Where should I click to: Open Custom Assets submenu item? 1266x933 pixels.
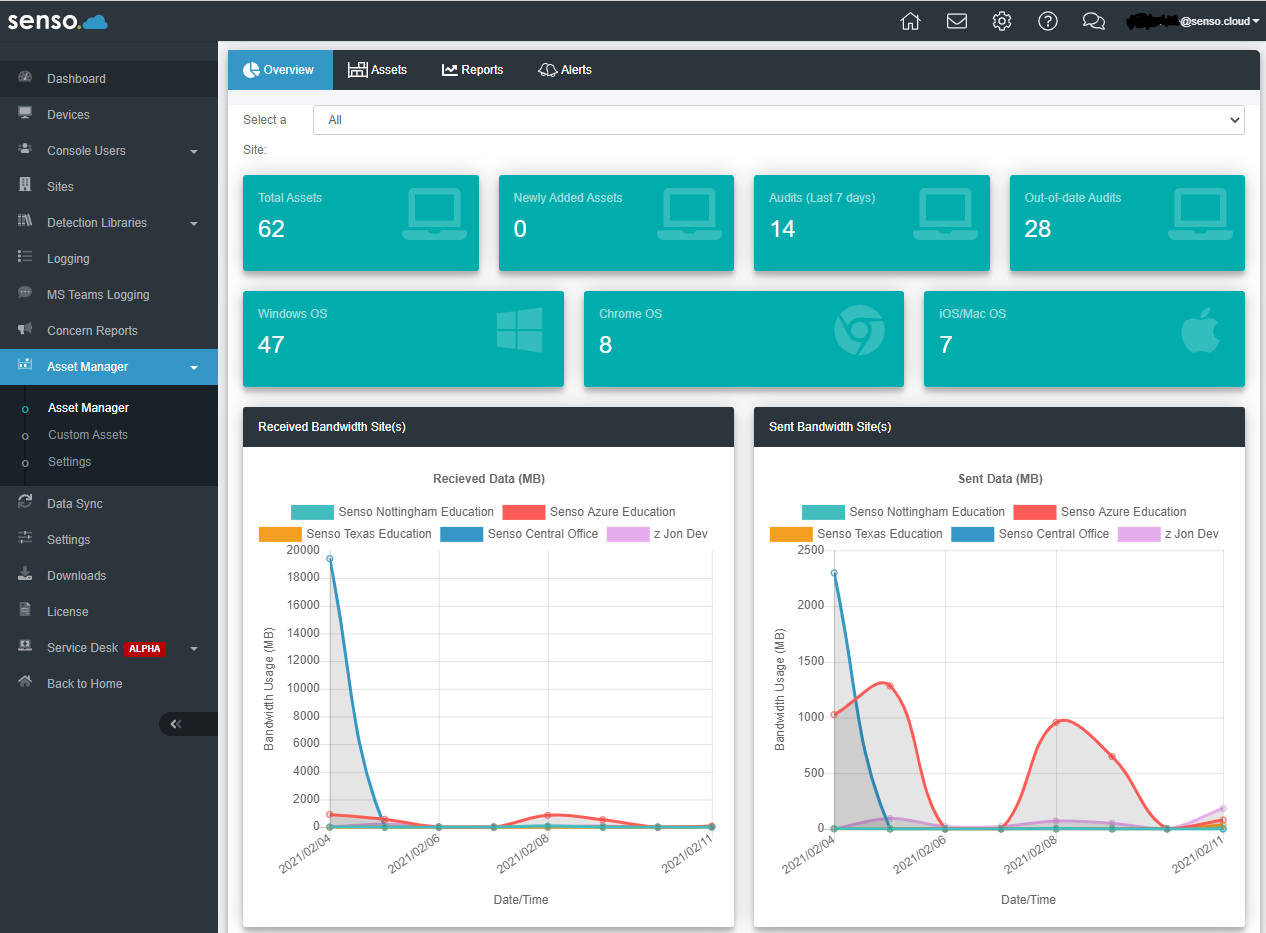click(88, 435)
